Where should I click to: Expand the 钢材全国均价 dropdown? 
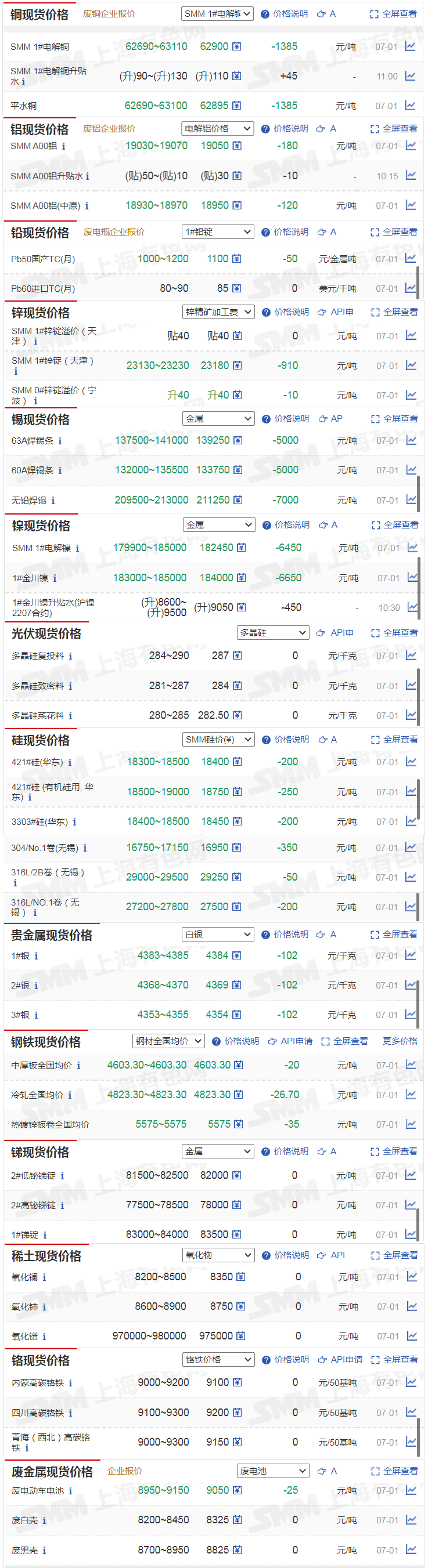coord(168,1041)
